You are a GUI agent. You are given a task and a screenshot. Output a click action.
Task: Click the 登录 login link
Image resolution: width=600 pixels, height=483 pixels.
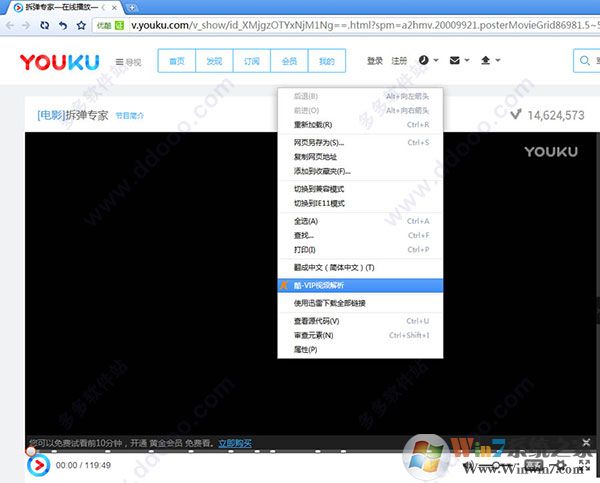tap(375, 60)
